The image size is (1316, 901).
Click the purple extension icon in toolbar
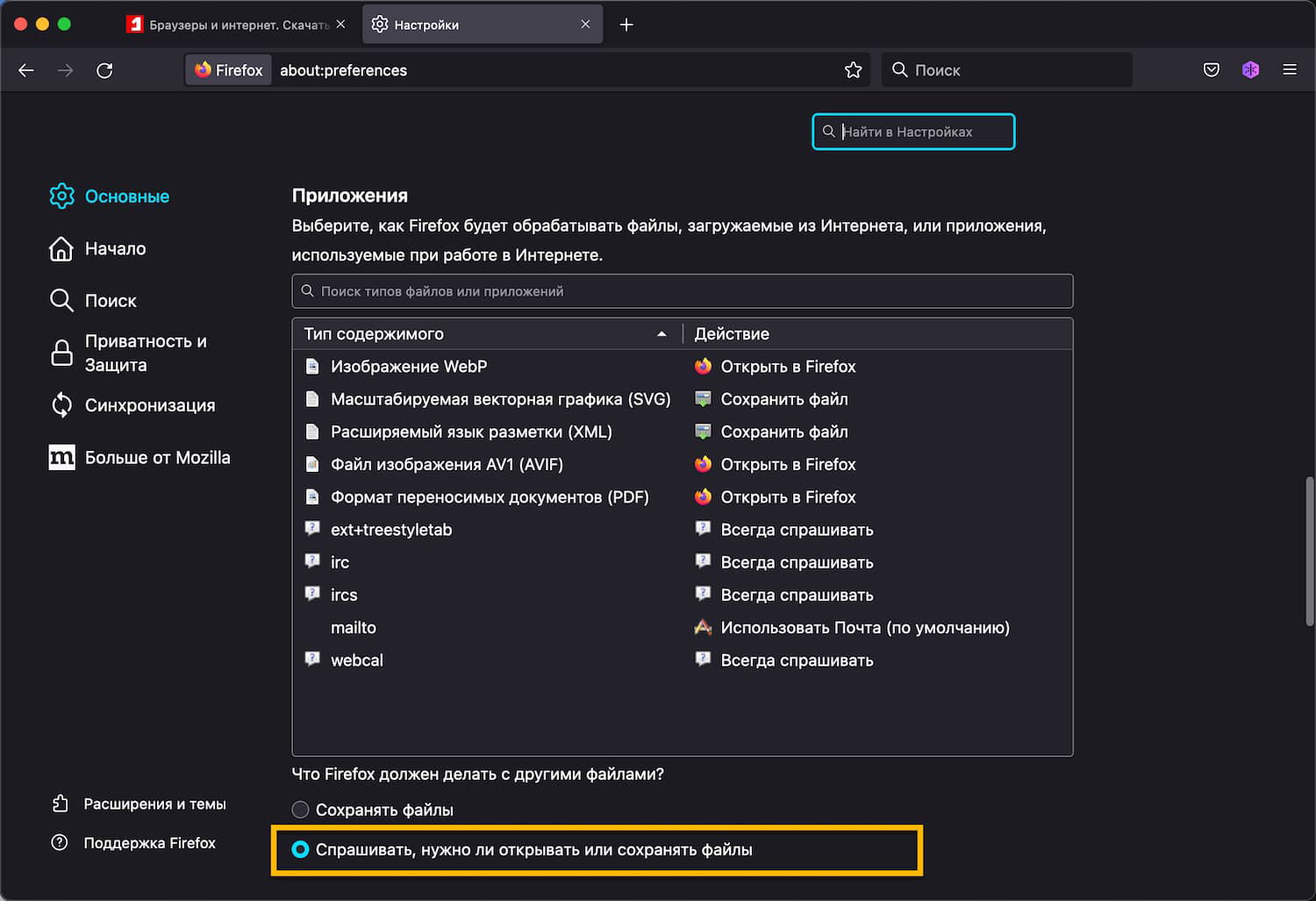tap(1251, 70)
